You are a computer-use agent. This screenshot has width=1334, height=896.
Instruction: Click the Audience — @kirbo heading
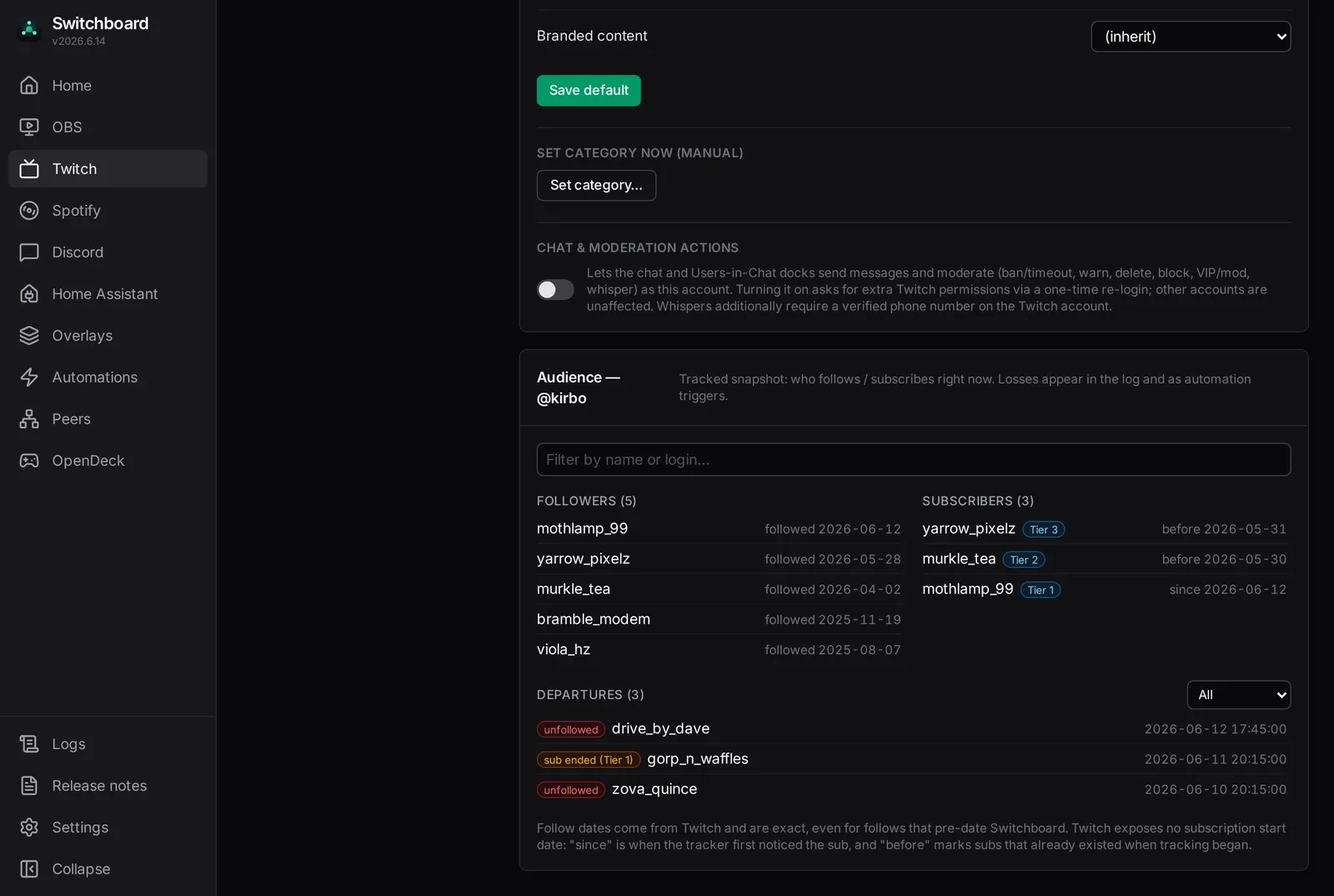coord(579,388)
